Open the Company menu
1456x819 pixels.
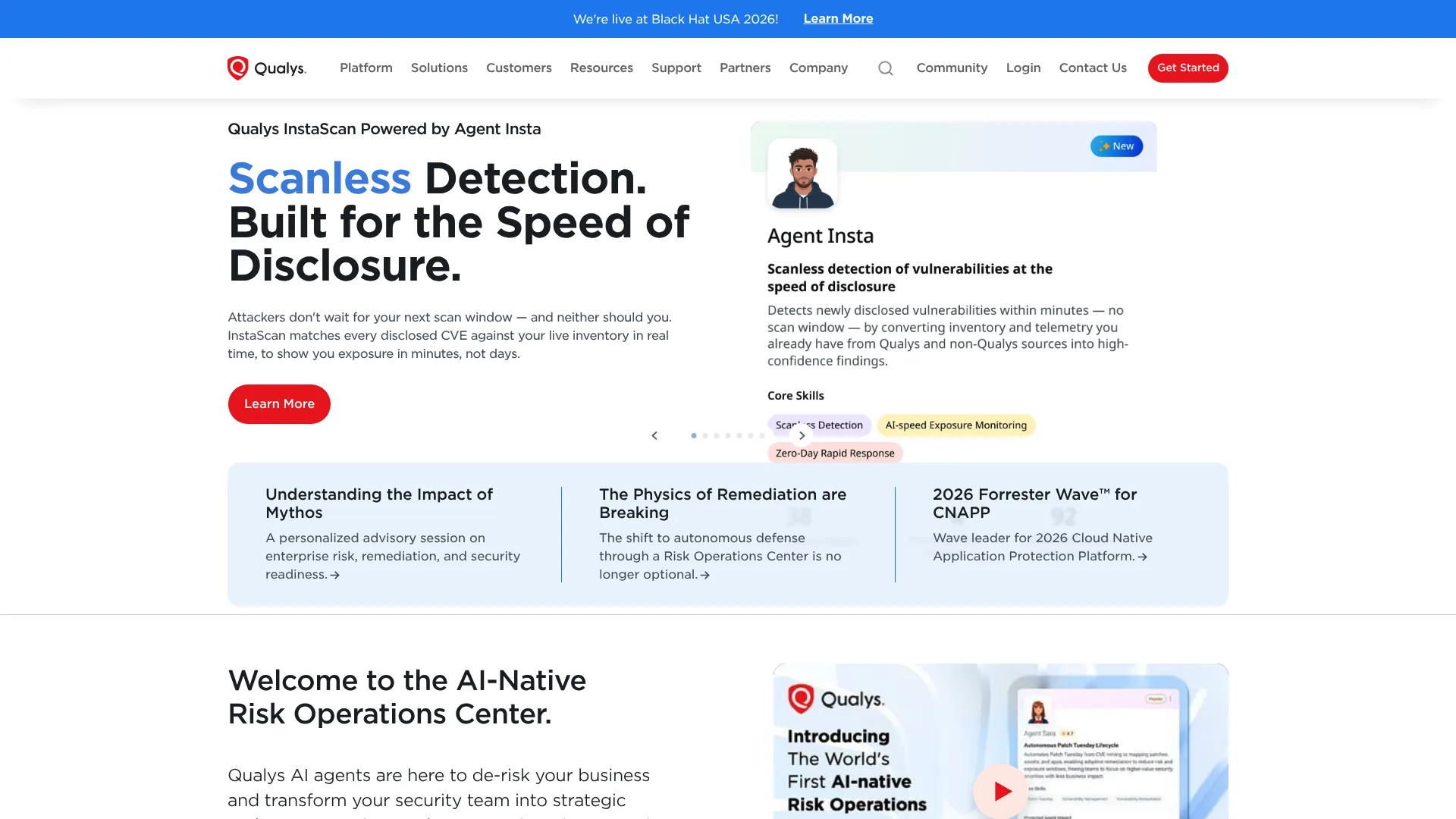[x=818, y=68]
